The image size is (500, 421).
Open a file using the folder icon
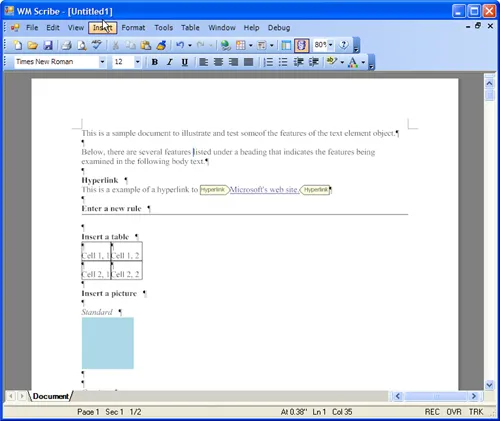pyautogui.click(x=32, y=45)
